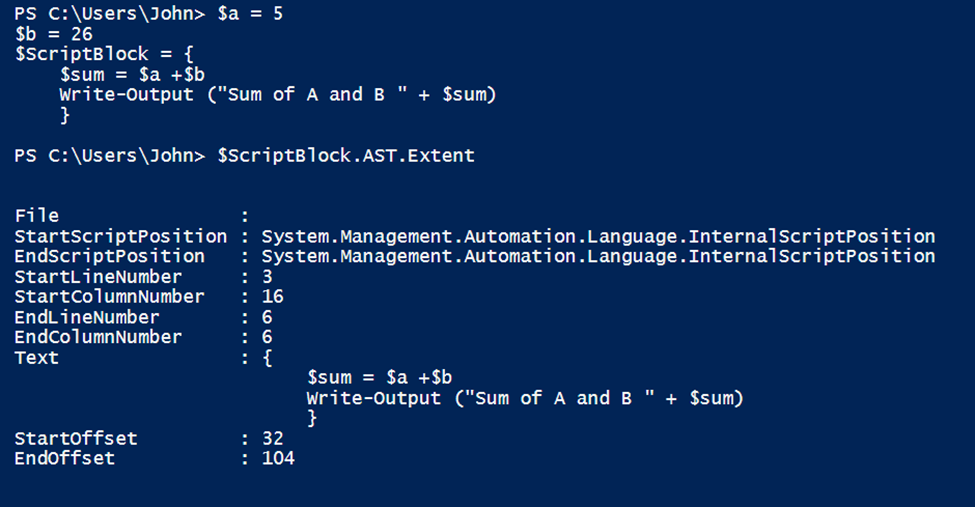Viewport: 975px width, 507px height.
Task: Click the EndLineNumber property name
Action: tap(87, 317)
